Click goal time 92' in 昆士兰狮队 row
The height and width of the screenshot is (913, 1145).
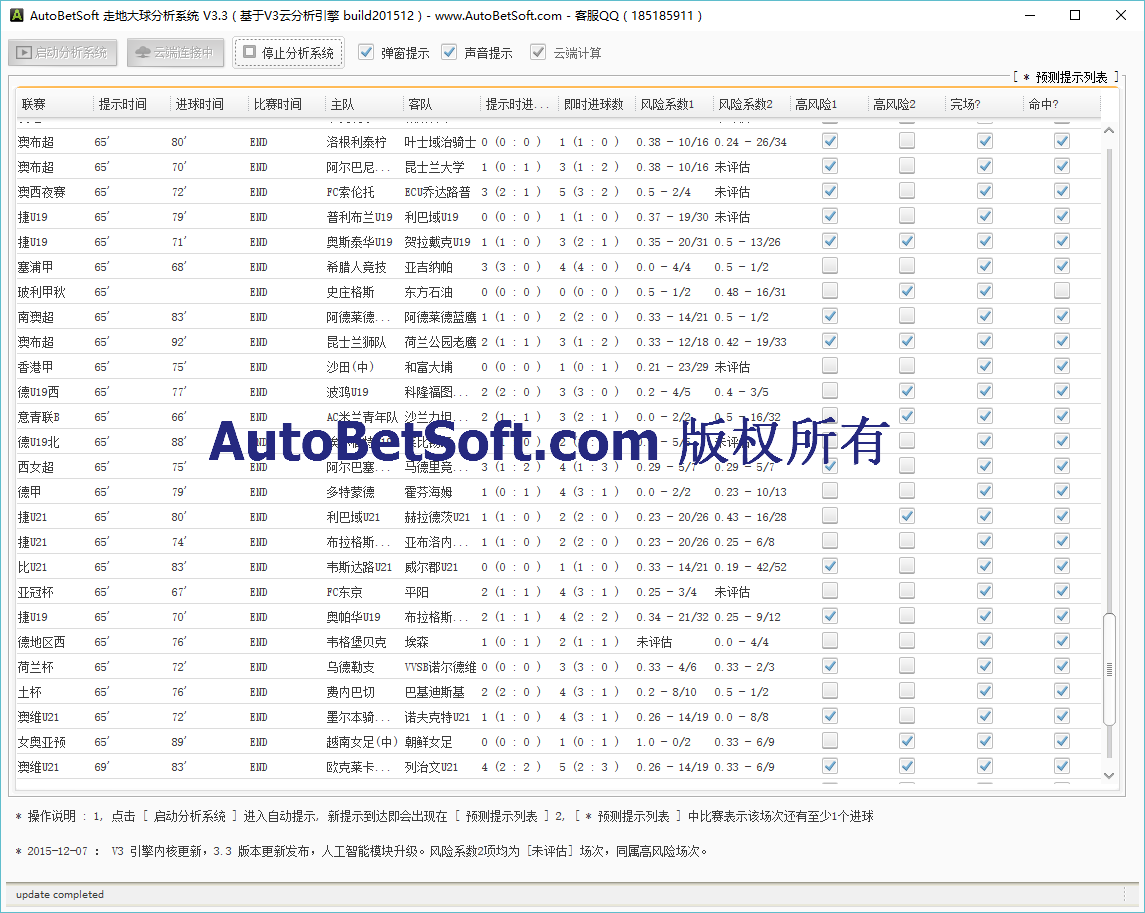179,342
